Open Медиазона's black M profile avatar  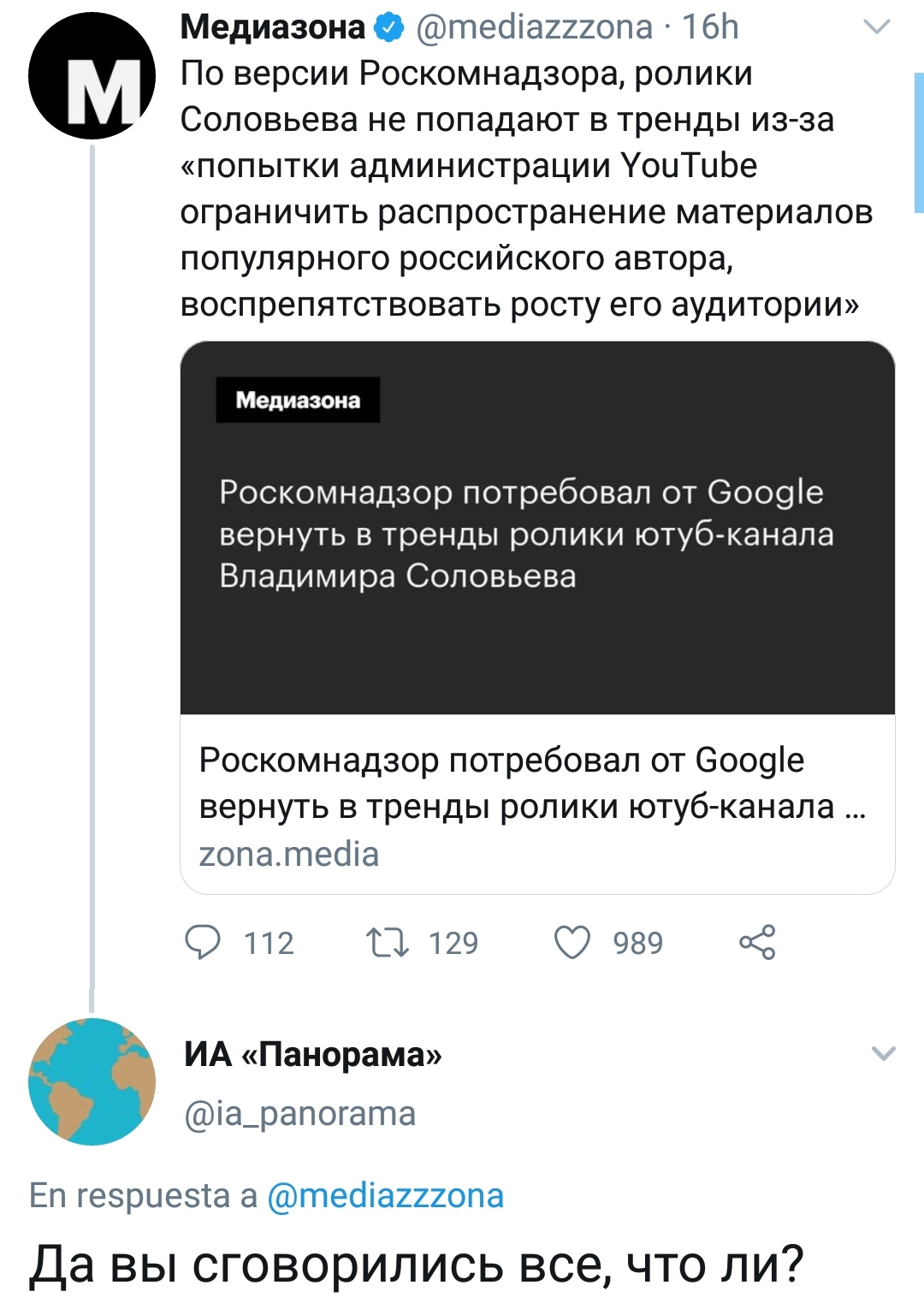(92, 76)
